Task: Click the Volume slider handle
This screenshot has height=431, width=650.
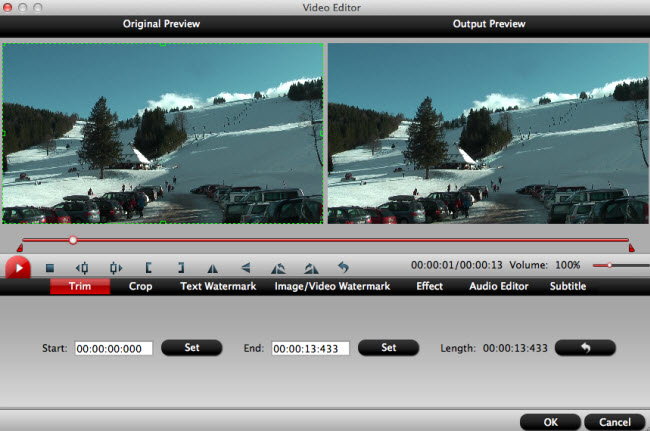Action: (x=610, y=265)
